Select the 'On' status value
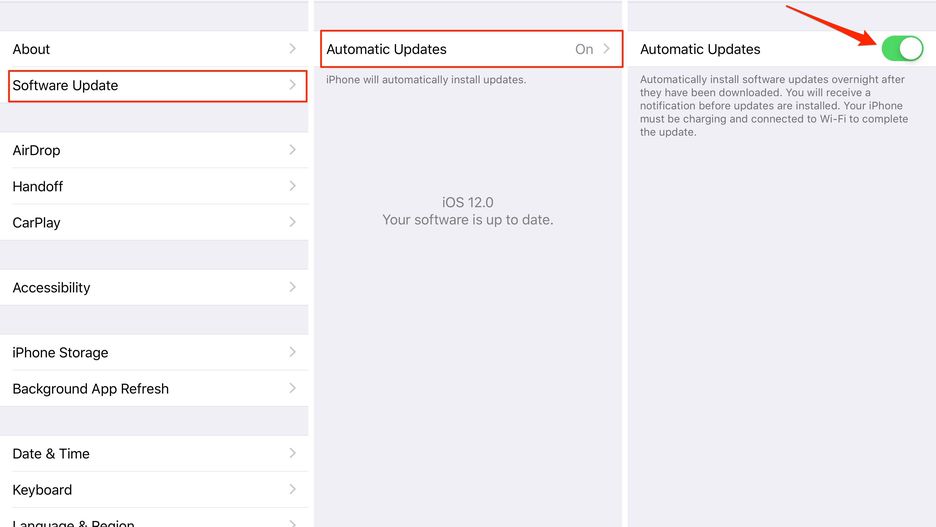This screenshot has height=527, width=936. pyautogui.click(x=584, y=49)
